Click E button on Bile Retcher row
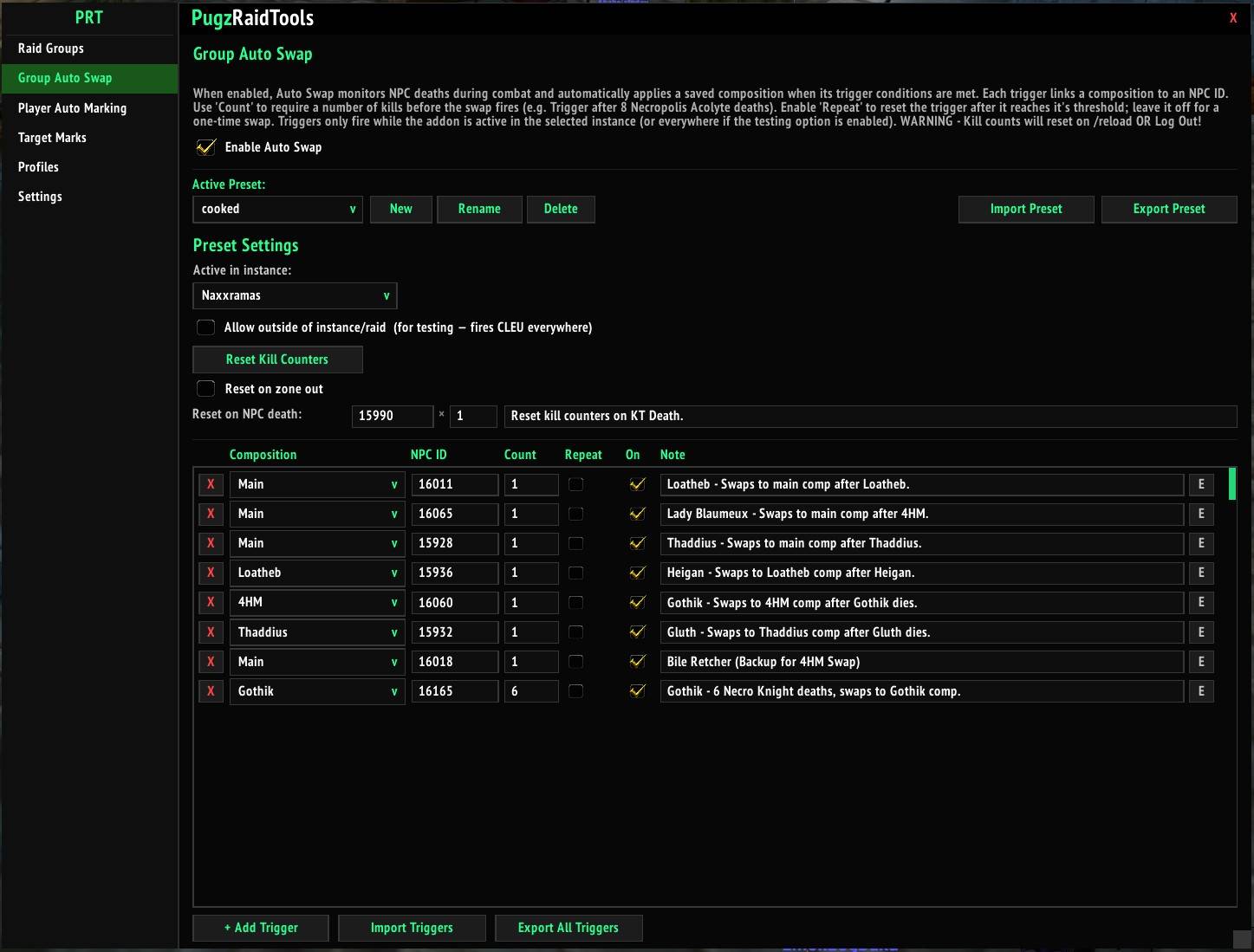The image size is (1254, 952). coord(1201,662)
